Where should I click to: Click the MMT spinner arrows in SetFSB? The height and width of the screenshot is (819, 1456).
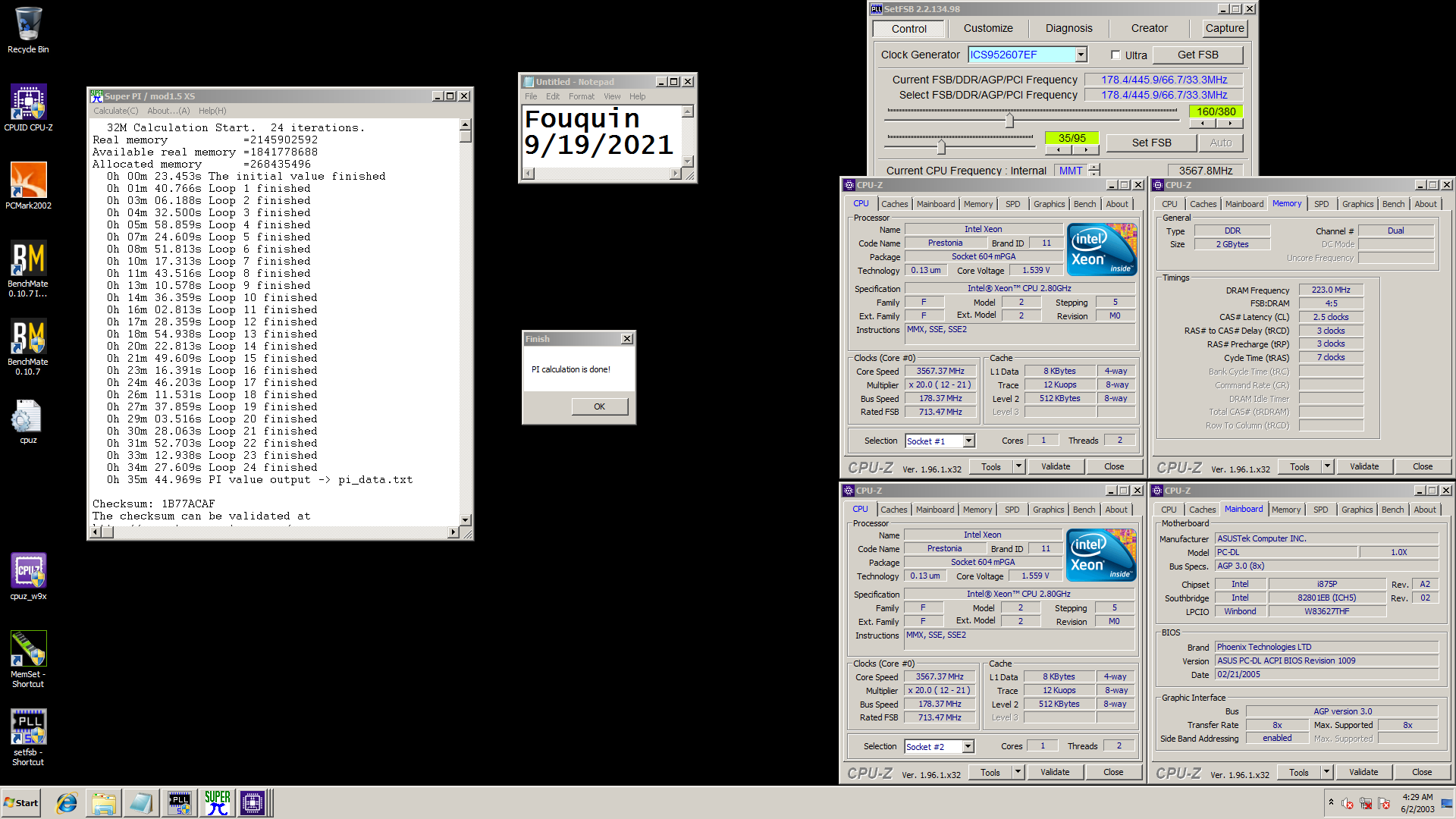1094,171
